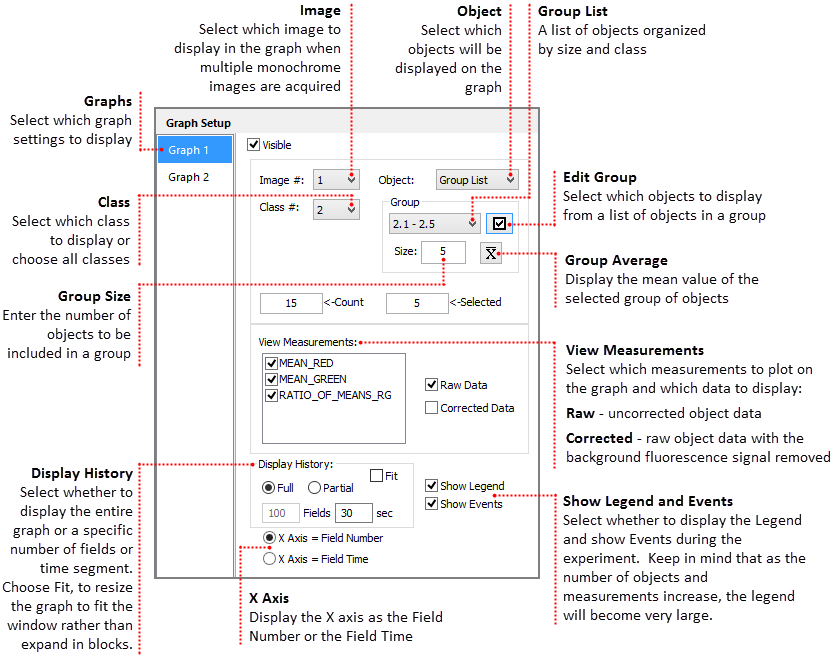Toggle Show Events off
Viewport: 833px width, 656px height.
tap(430, 503)
